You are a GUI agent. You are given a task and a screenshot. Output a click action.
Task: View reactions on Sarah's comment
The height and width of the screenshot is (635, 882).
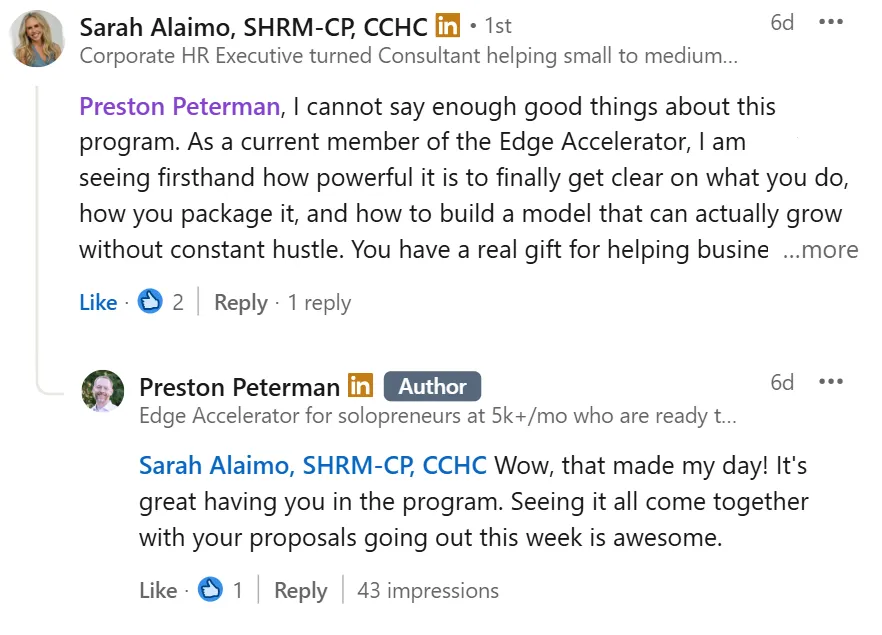tap(161, 302)
